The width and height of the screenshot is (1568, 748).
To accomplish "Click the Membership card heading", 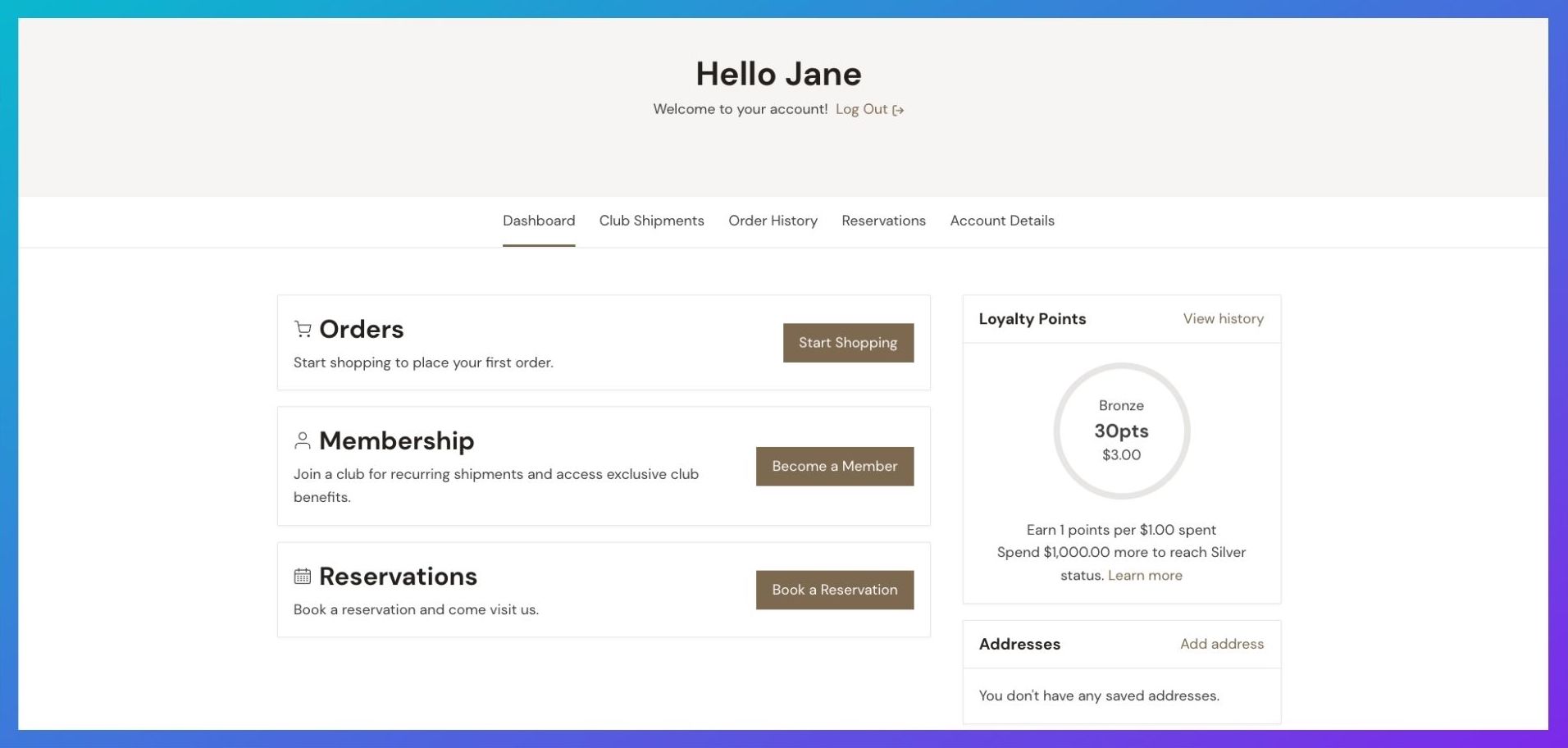I will [396, 440].
